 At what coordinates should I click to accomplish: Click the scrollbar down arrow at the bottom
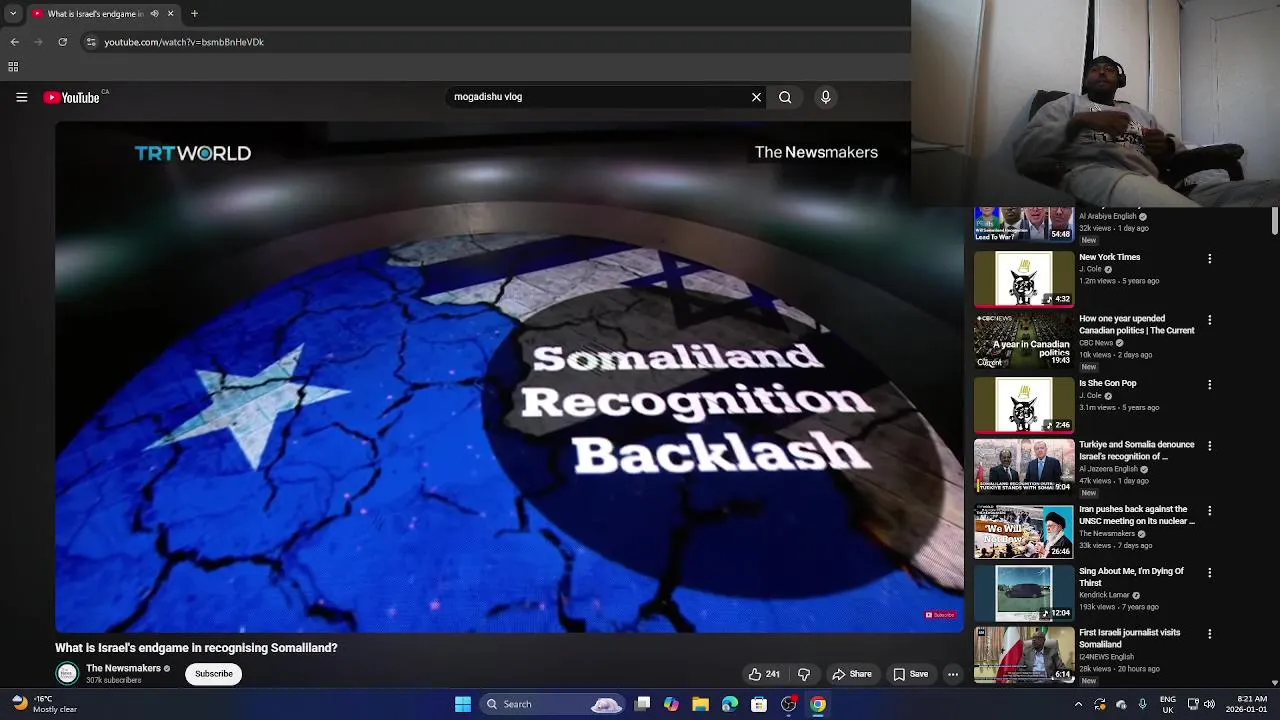(x=1275, y=682)
